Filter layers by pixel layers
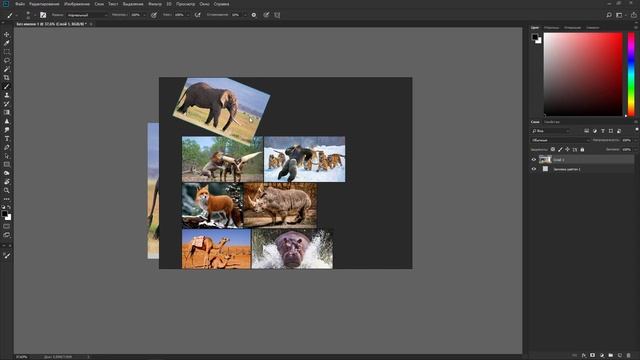 click(587, 131)
